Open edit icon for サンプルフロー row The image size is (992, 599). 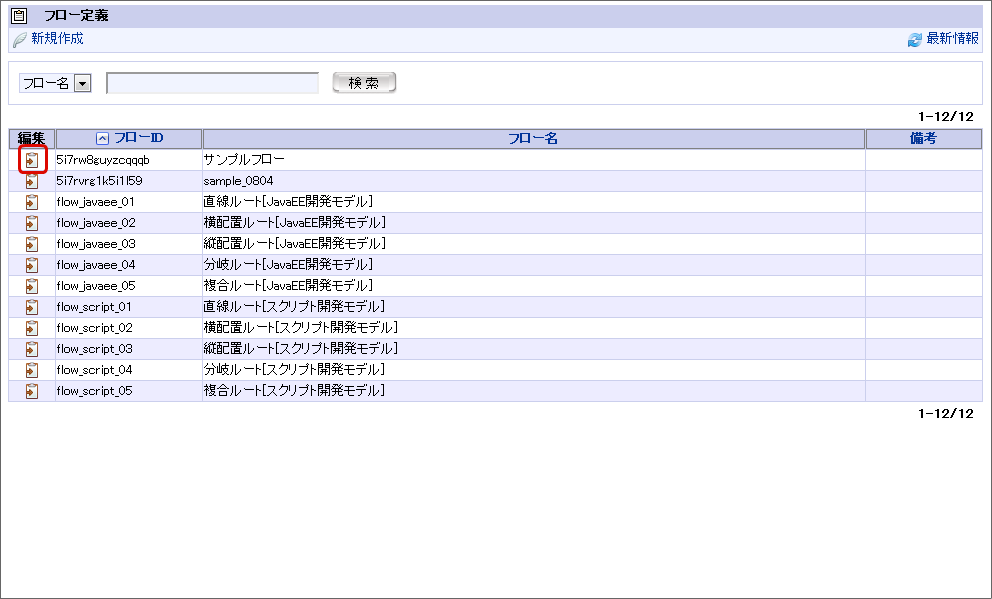[x=32, y=160]
